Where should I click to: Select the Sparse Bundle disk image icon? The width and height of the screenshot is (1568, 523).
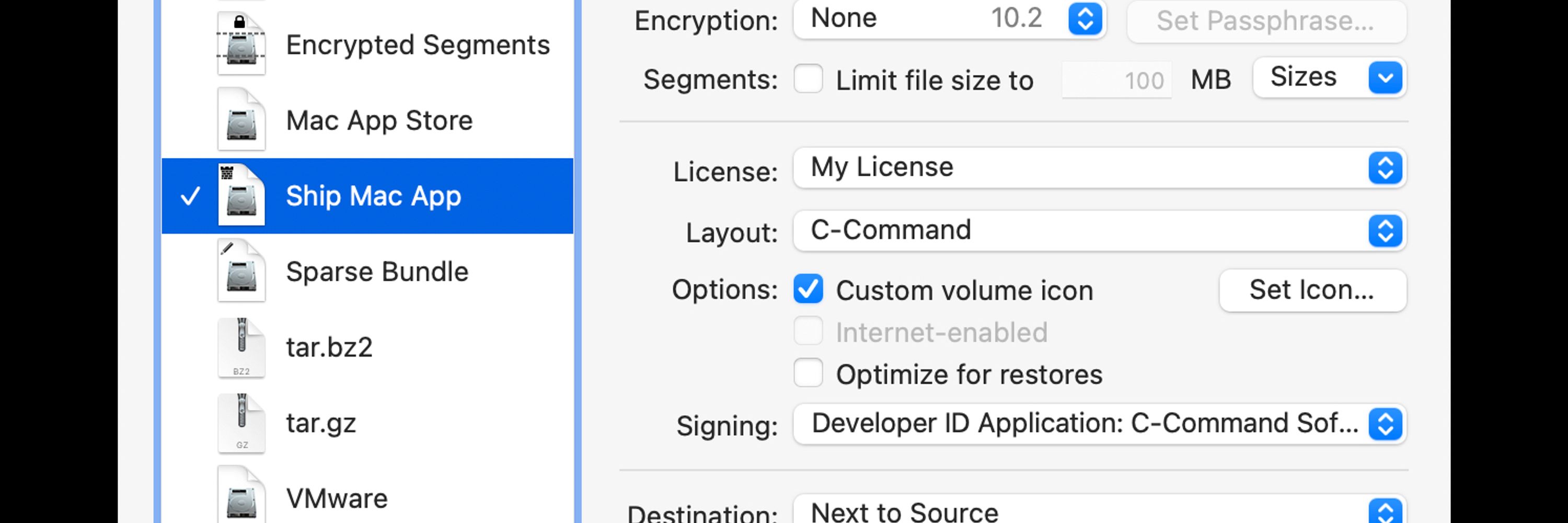(x=241, y=271)
